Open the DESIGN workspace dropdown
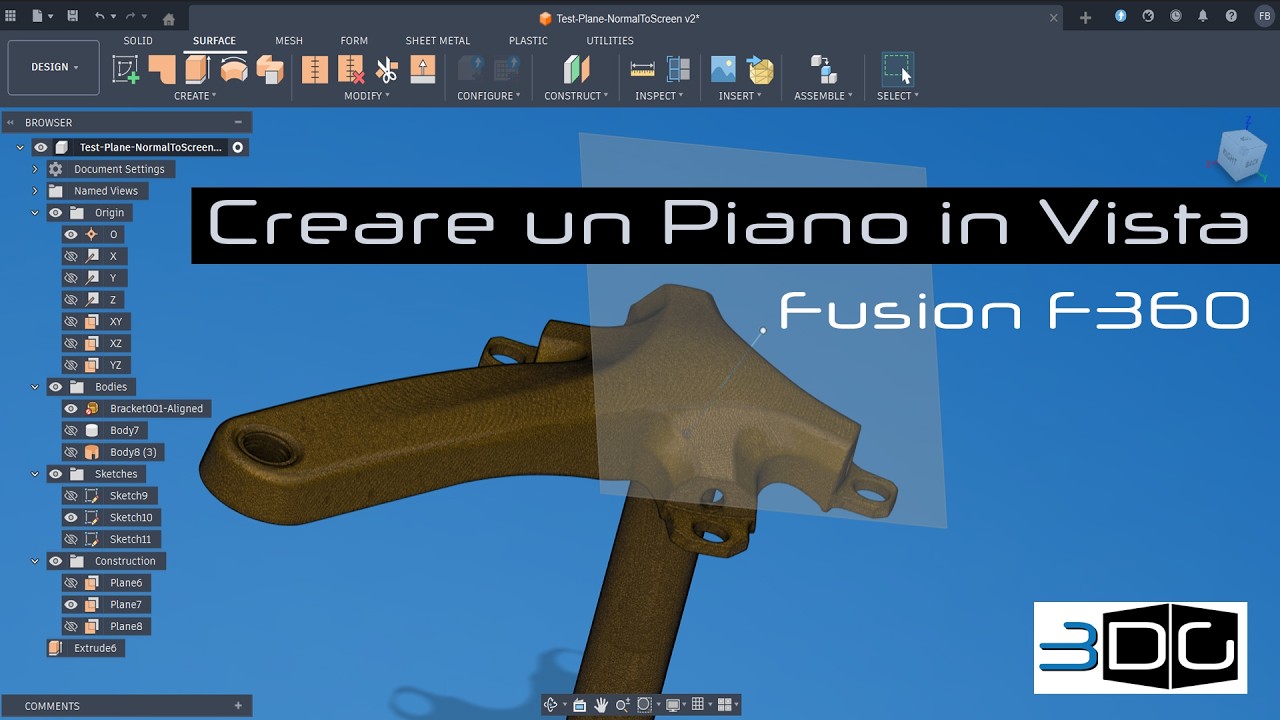 pyautogui.click(x=53, y=67)
